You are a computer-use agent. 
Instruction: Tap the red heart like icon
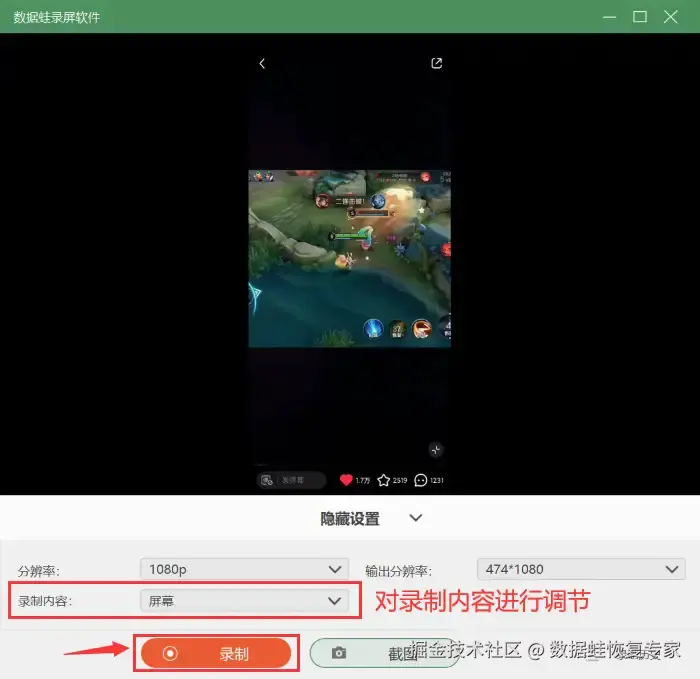[346, 480]
